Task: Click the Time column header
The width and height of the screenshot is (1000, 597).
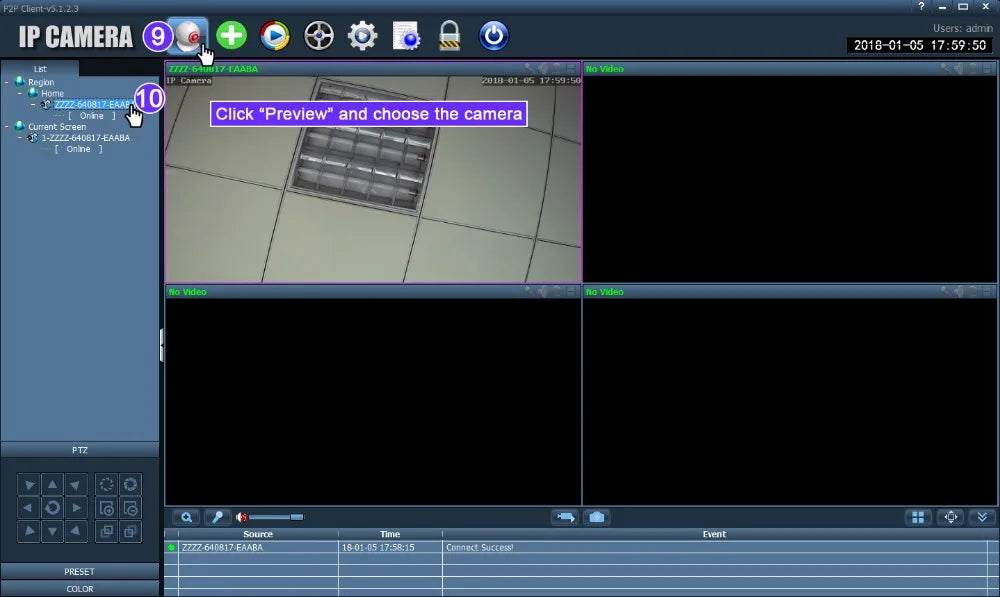Action: (390, 534)
